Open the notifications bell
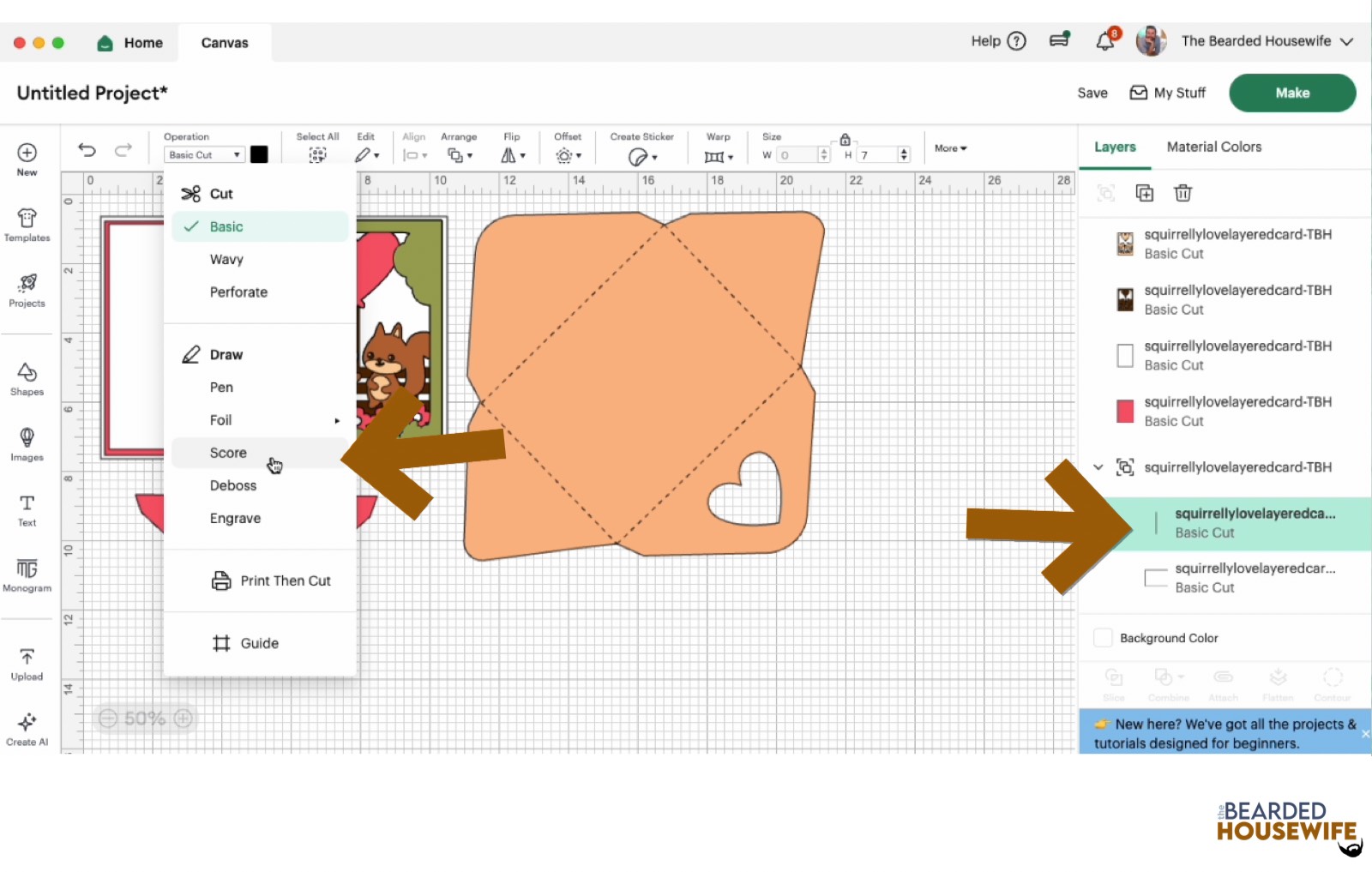The height and width of the screenshot is (872, 1372). click(1105, 41)
